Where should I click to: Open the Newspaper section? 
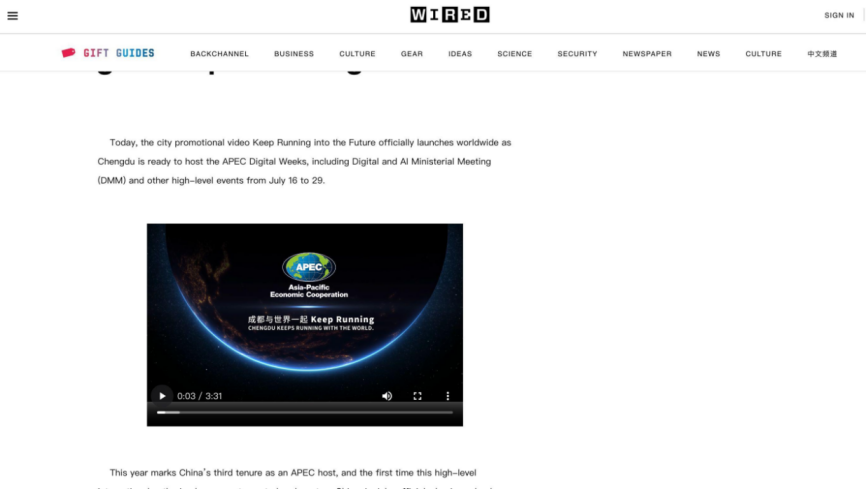click(647, 54)
